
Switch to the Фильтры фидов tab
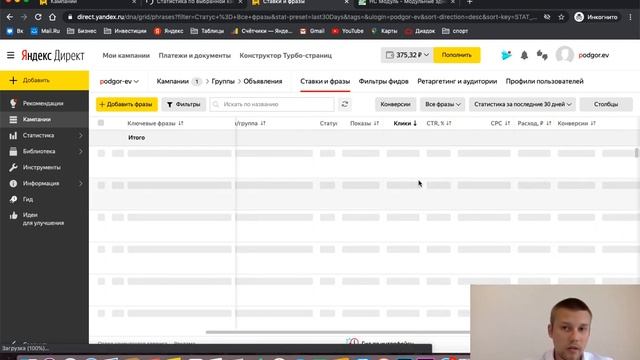point(383,82)
